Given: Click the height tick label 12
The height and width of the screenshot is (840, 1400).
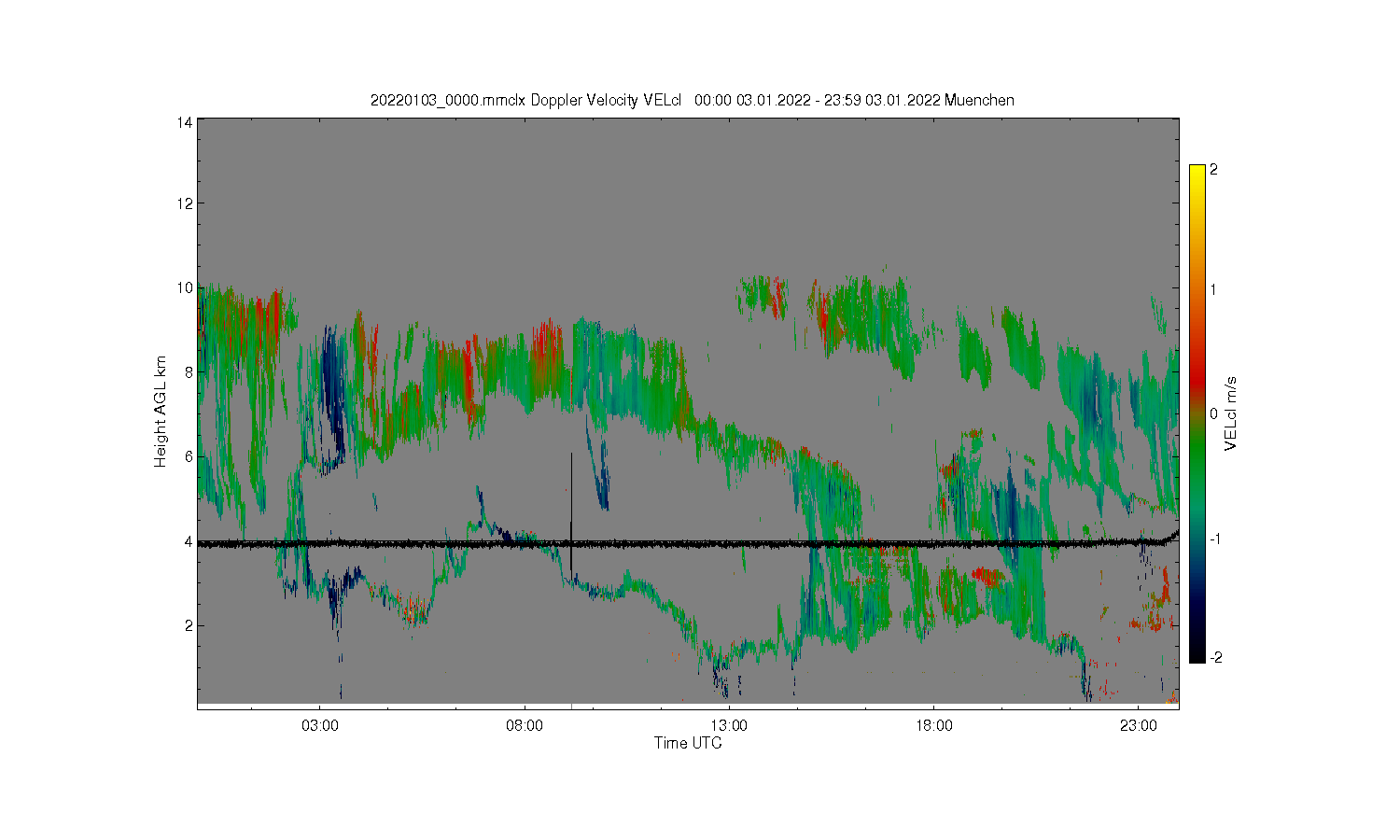Looking at the screenshot, I should tap(185, 203).
